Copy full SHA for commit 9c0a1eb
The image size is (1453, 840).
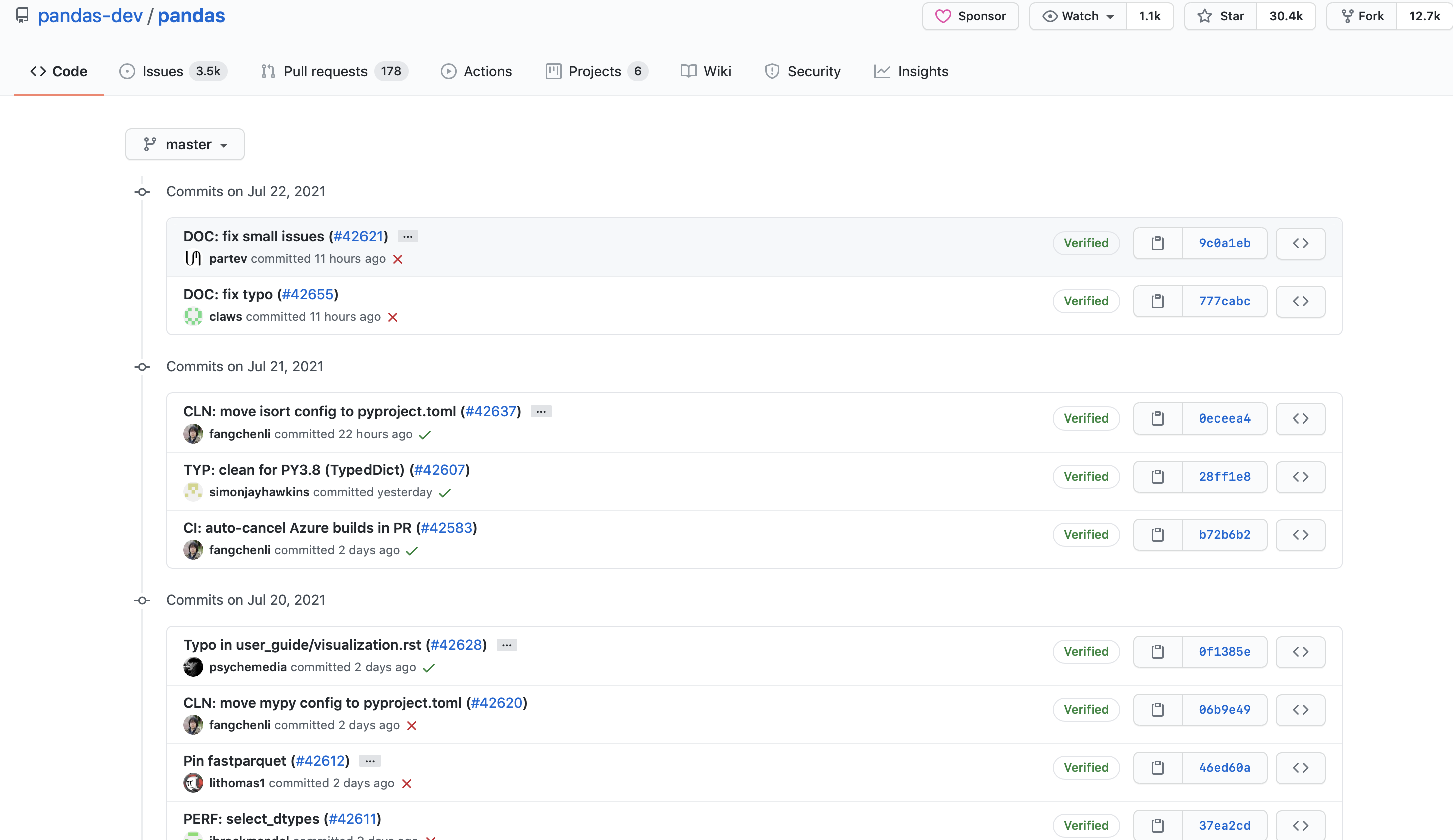pyautogui.click(x=1157, y=243)
